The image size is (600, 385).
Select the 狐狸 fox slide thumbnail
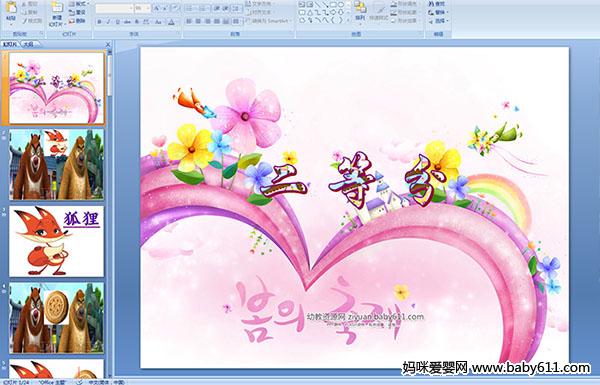pos(56,241)
